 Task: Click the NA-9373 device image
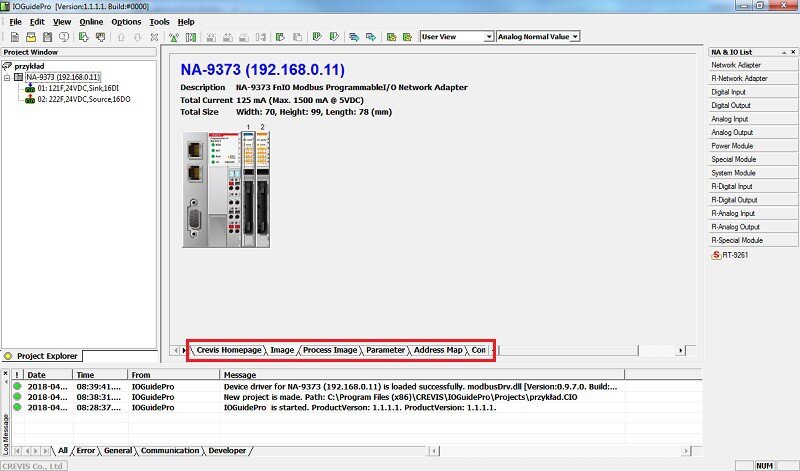click(x=226, y=189)
